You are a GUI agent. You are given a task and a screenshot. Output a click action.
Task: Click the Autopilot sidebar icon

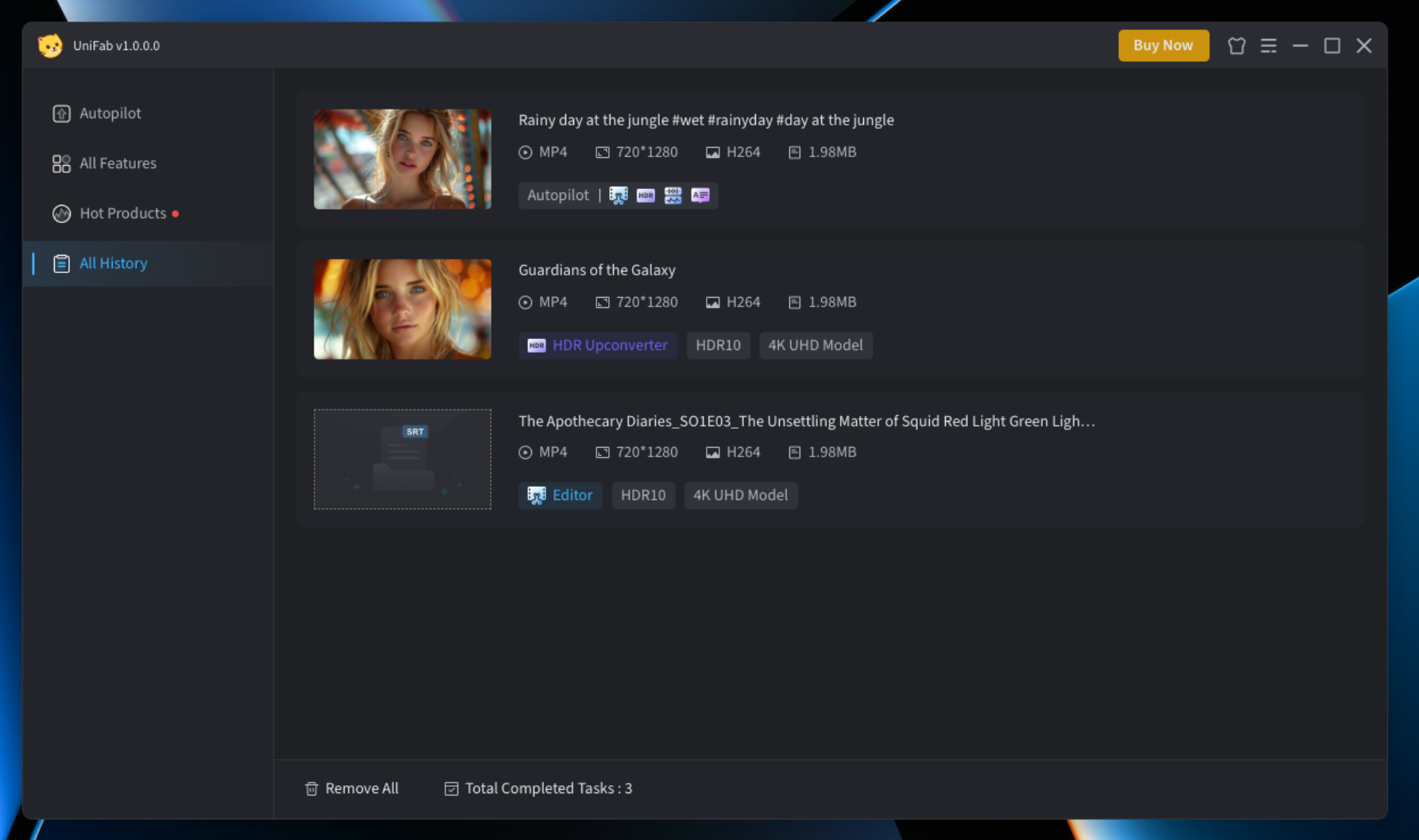(61, 114)
